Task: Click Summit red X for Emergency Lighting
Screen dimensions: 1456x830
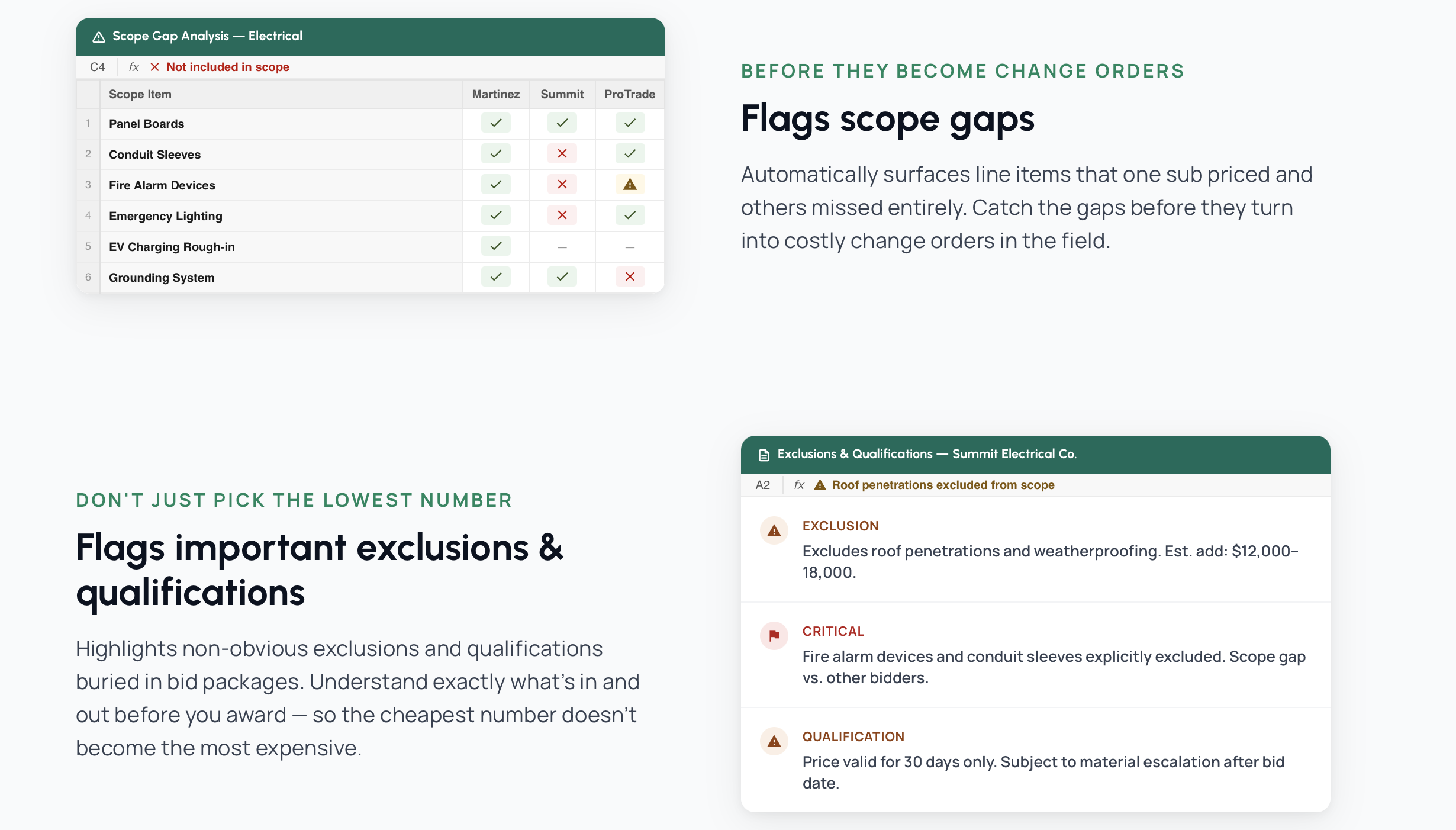Action: tap(562, 215)
